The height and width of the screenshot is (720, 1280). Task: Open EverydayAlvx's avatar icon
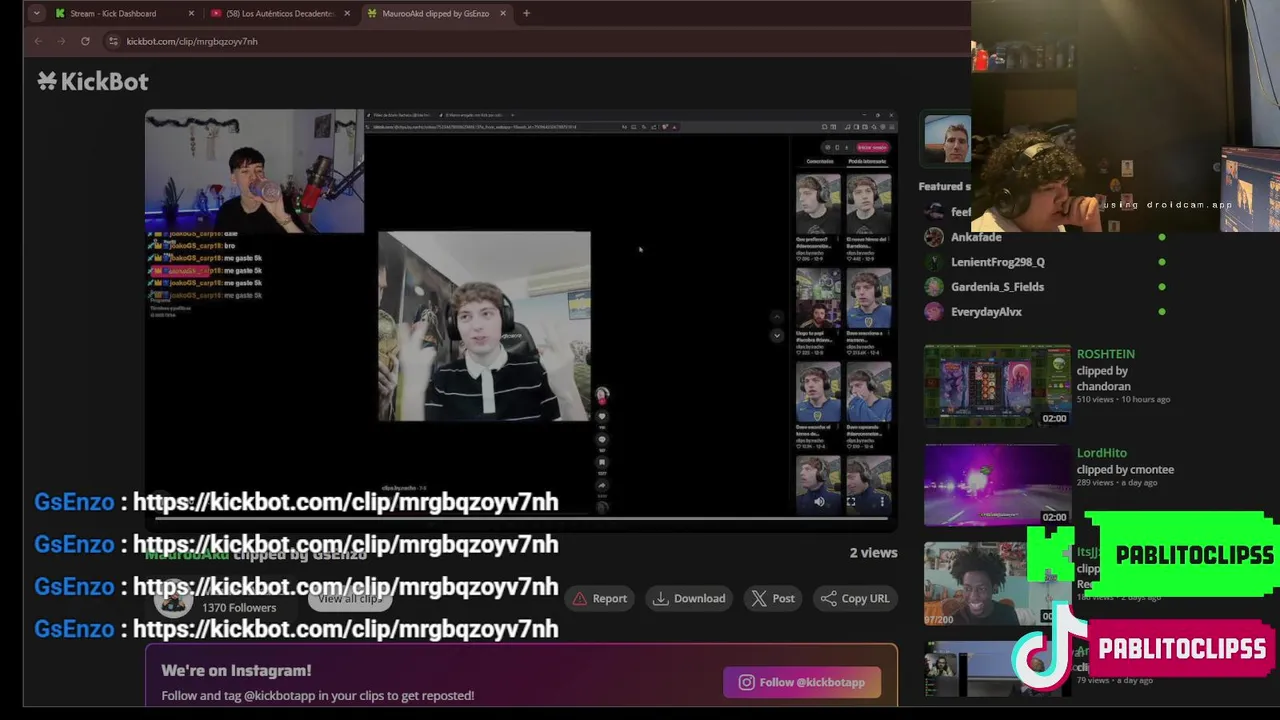(934, 312)
